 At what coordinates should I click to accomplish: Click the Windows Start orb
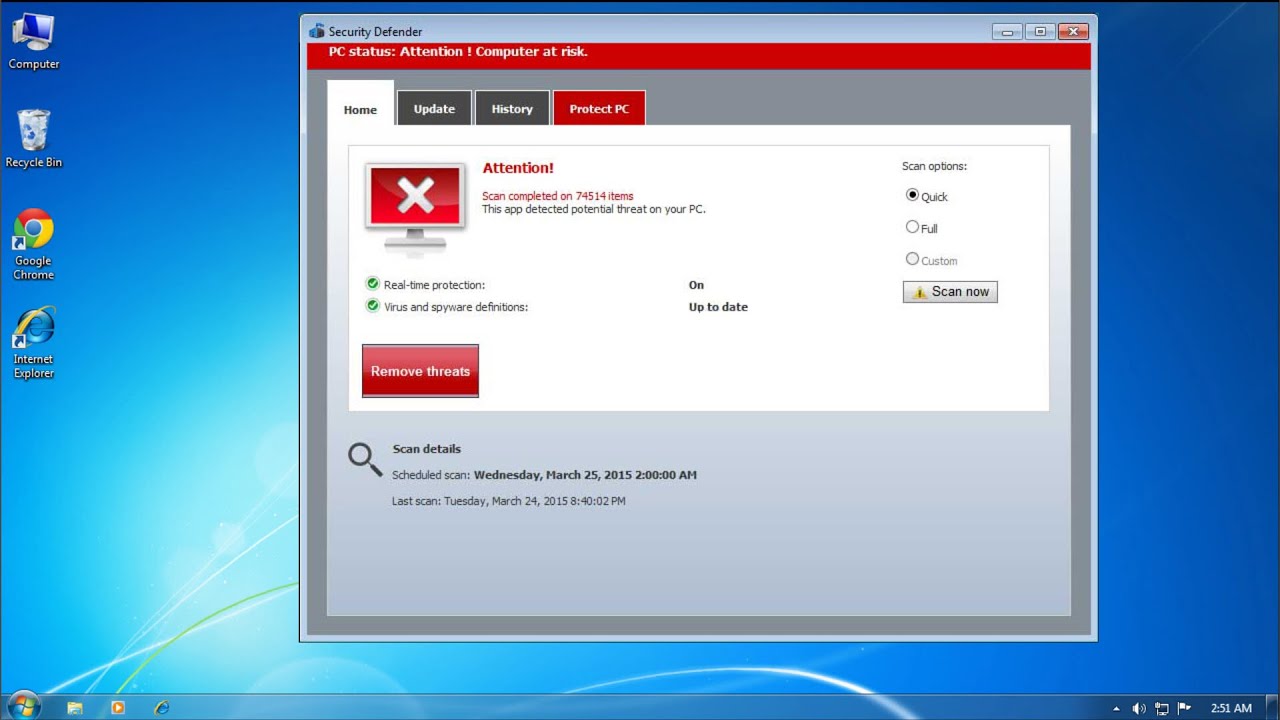[22, 707]
